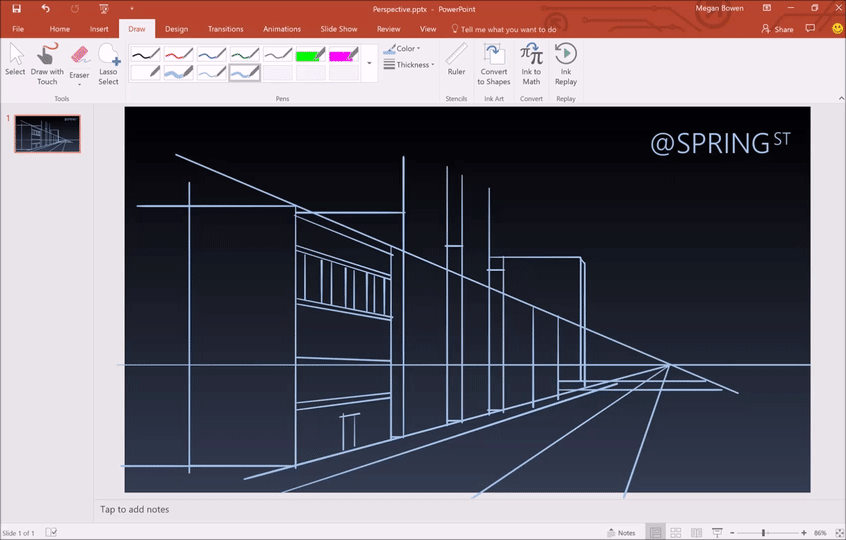Expand the Pens gallery more arrow
Image resolution: width=846 pixels, height=540 pixels.
(x=369, y=63)
